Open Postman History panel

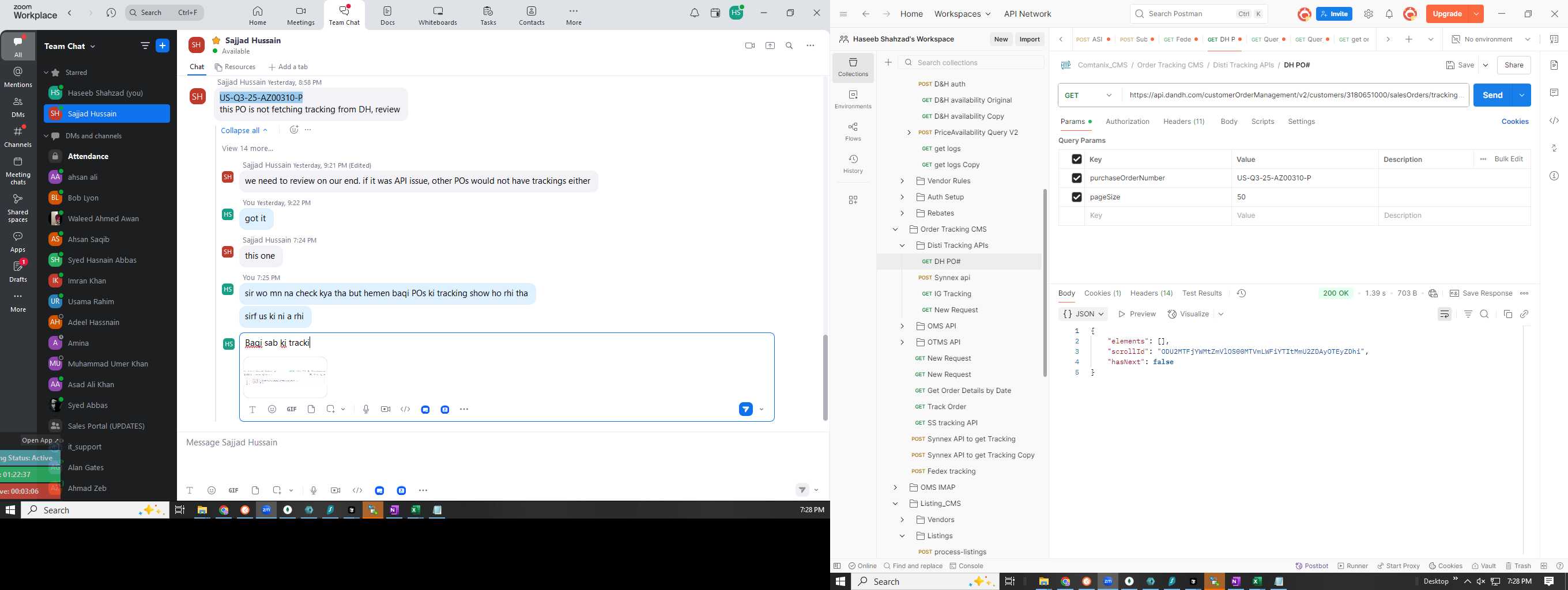tap(853, 164)
